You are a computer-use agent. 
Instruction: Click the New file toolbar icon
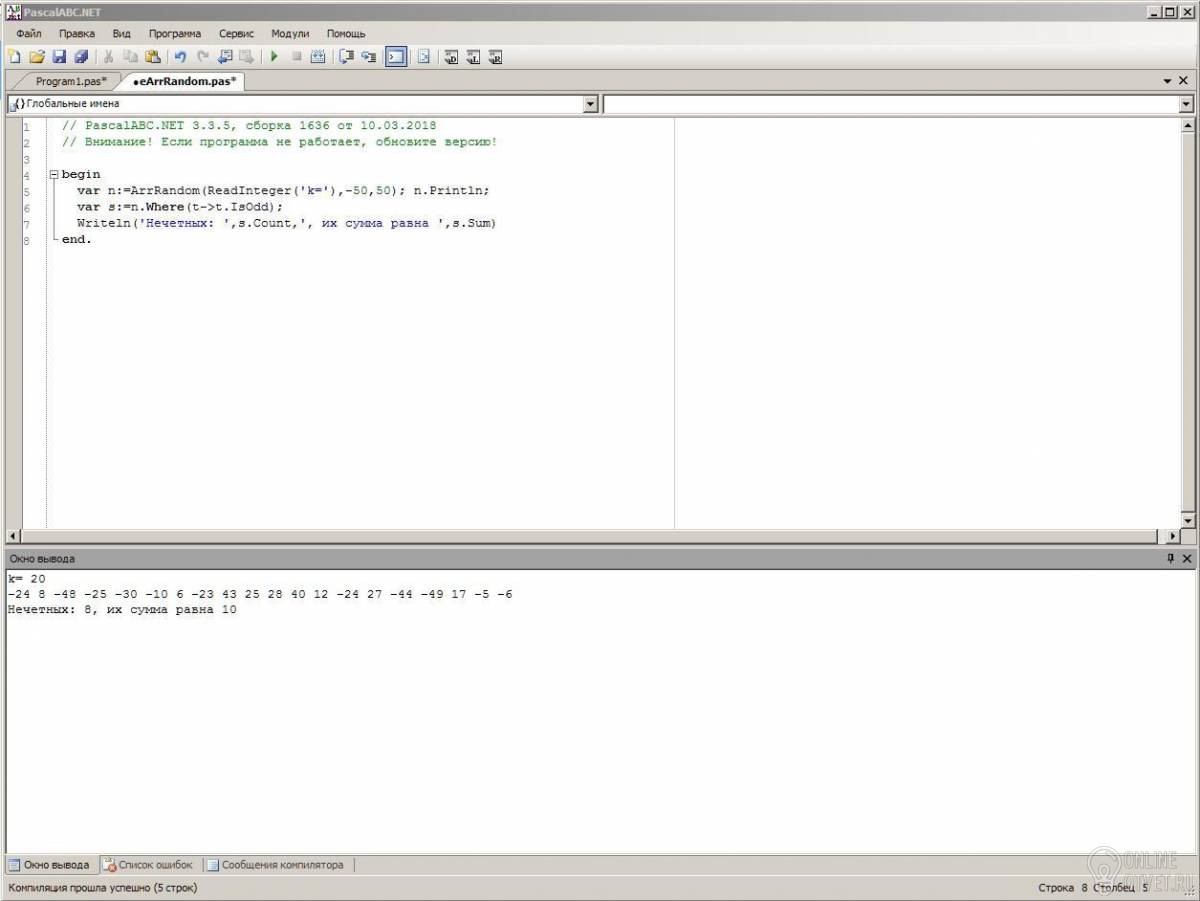(13, 57)
